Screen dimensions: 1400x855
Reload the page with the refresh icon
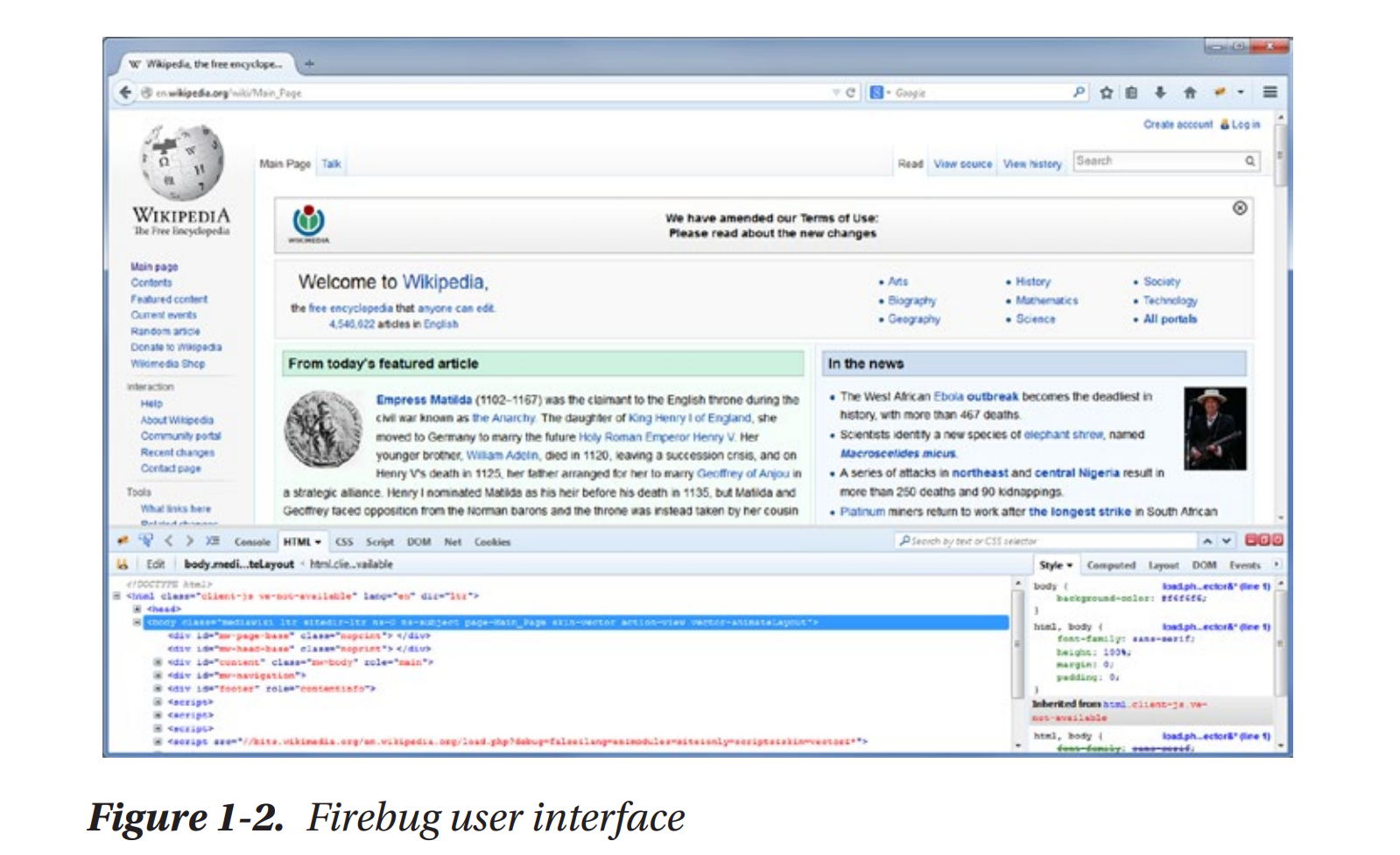pos(849,92)
